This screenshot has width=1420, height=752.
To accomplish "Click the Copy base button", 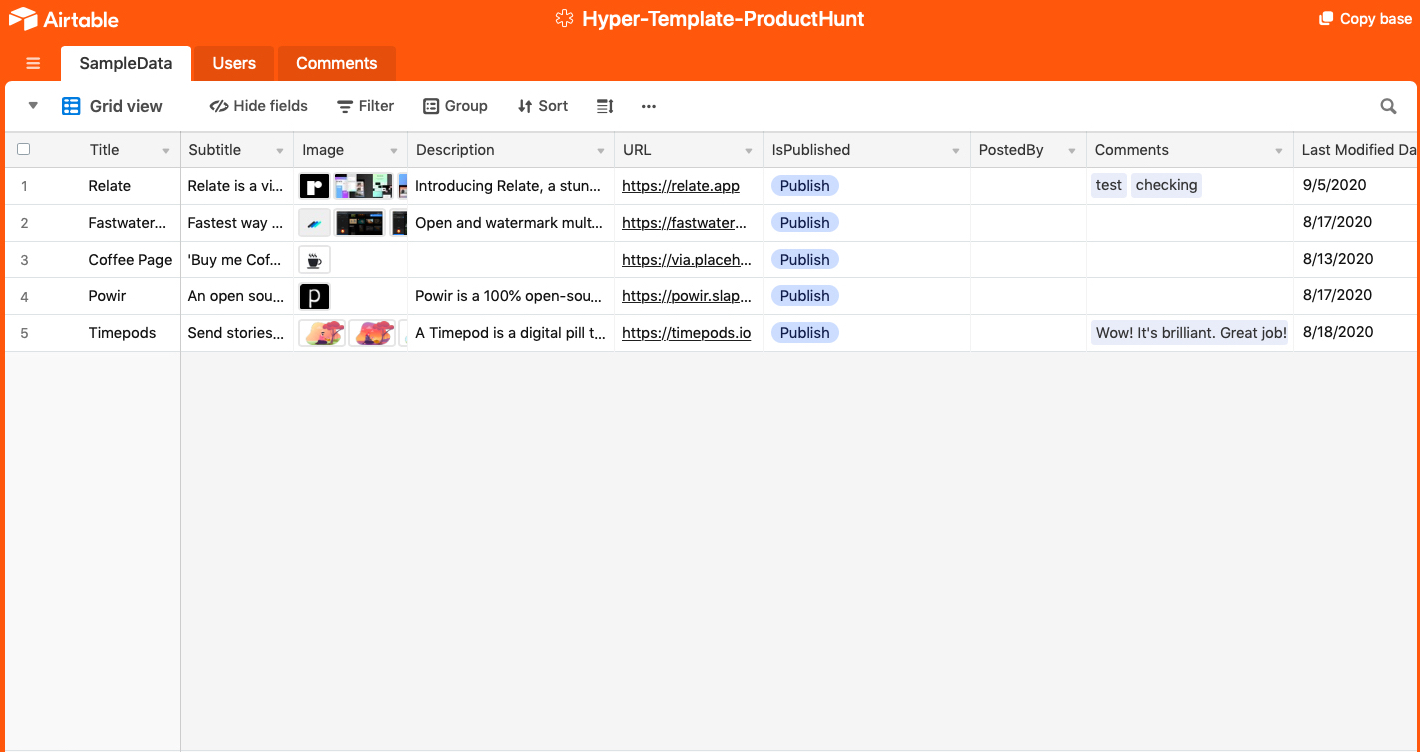I will 1365,19.
